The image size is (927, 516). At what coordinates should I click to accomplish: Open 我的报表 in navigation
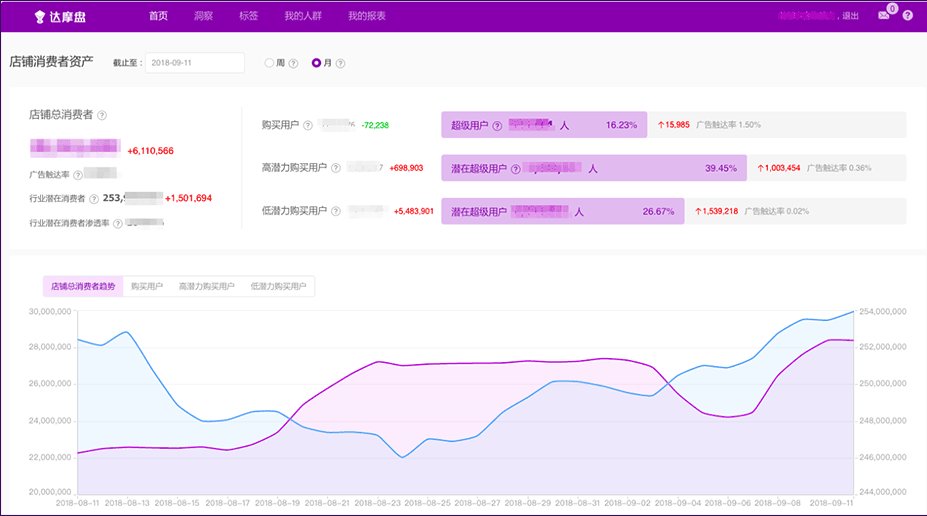click(367, 16)
